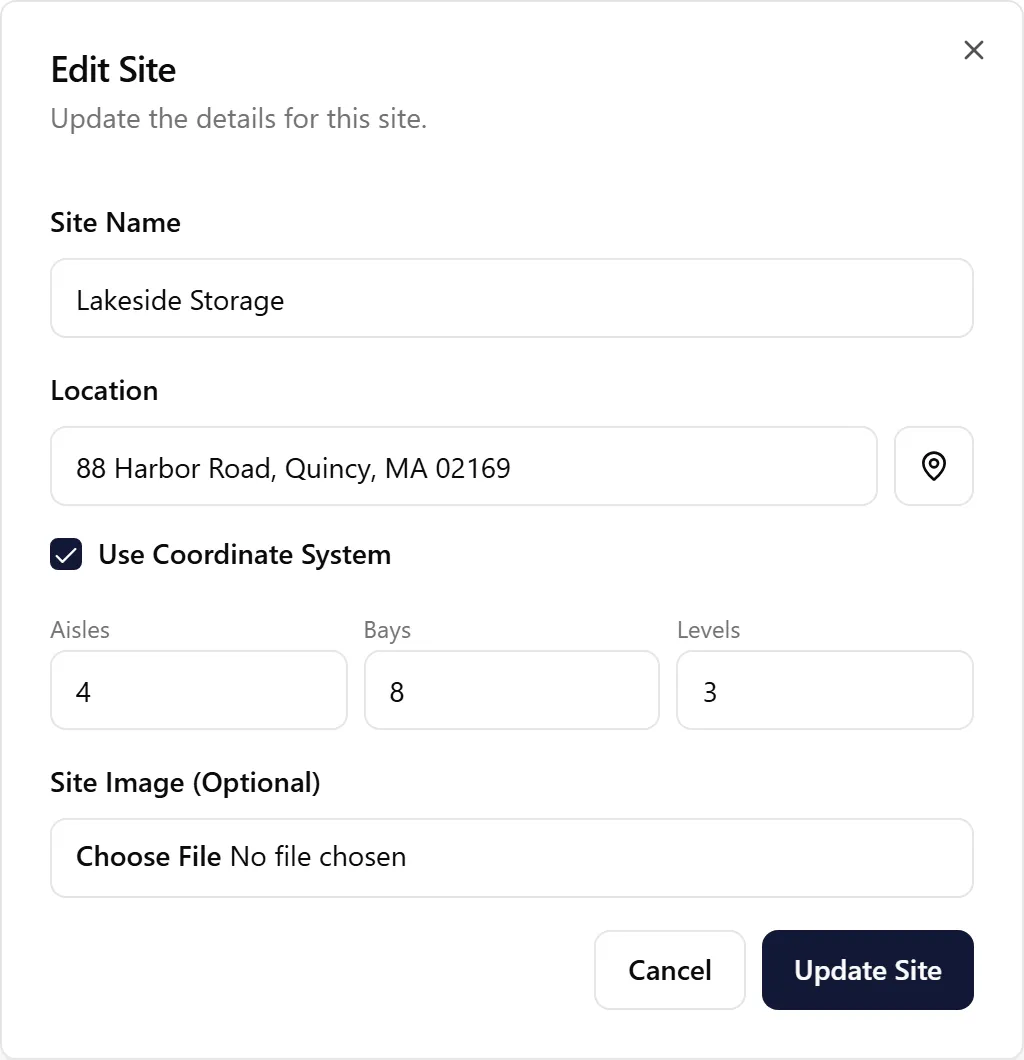Viewport: 1024px width, 1060px height.
Task: Close the Edit Site dialog
Action: point(973,50)
